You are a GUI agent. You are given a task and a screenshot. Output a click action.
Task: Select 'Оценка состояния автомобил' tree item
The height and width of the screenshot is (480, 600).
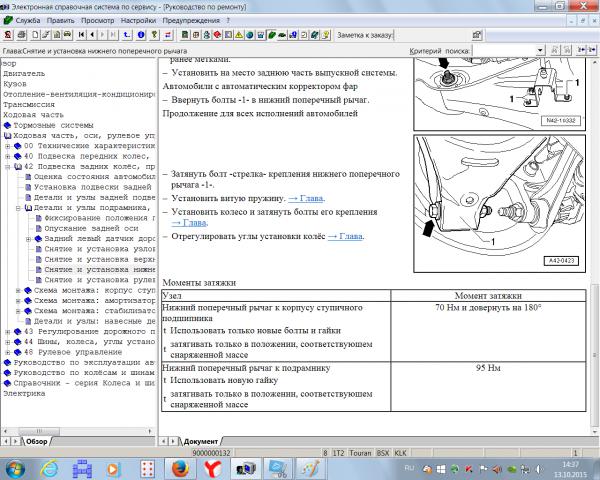click(94, 177)
